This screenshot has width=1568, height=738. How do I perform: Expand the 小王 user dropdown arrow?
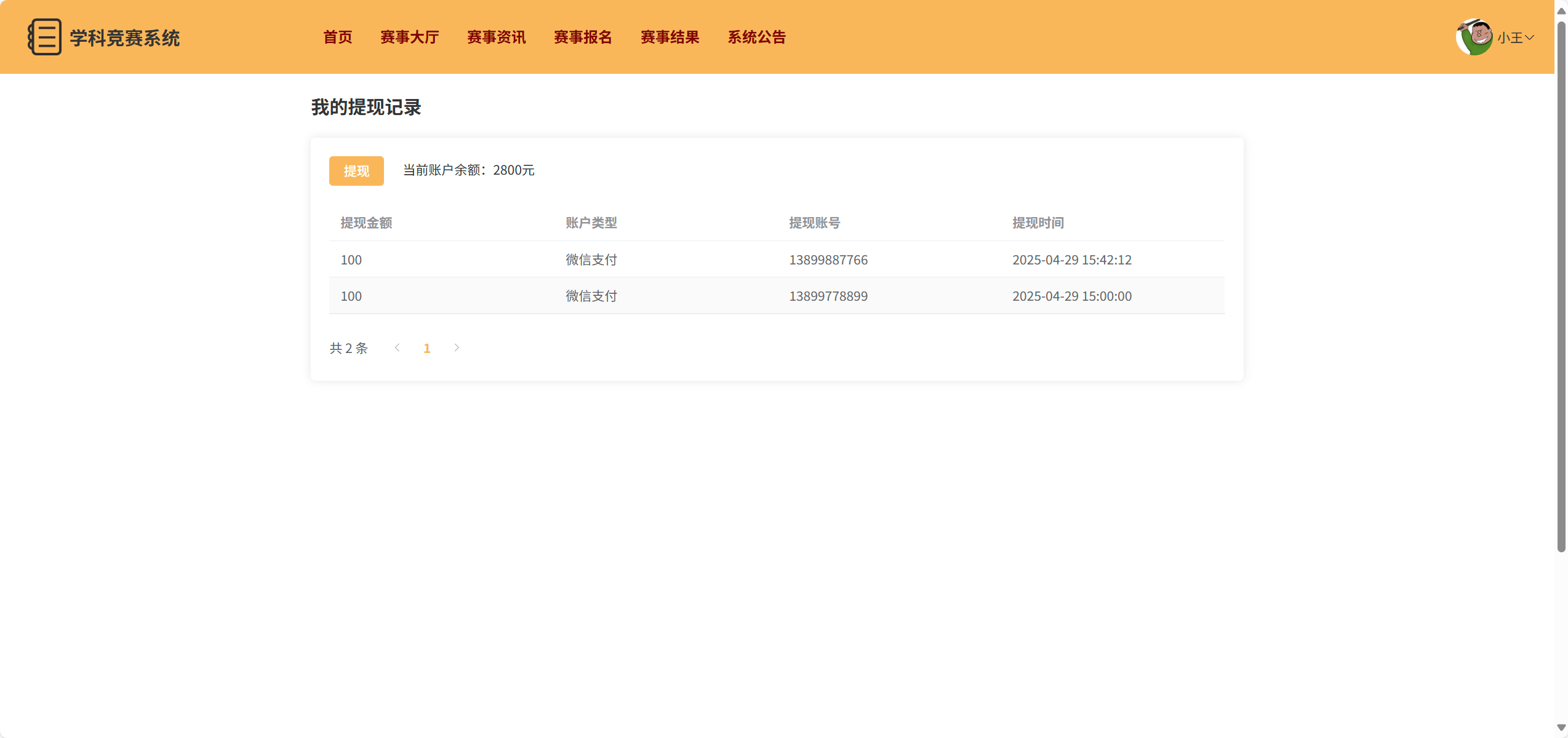1529,38
